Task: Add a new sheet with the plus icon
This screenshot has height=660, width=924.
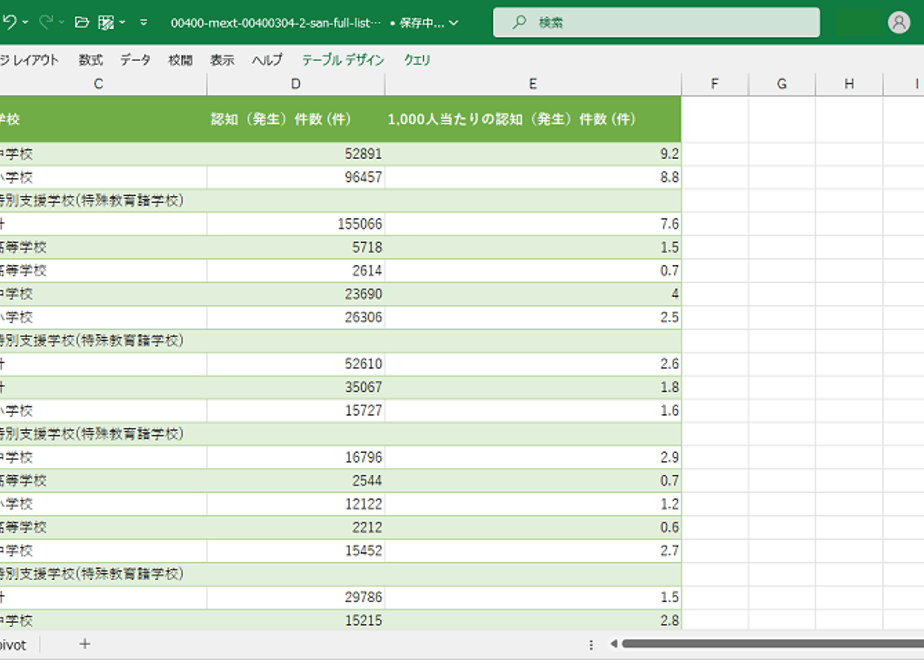Action: coord(85,644)
